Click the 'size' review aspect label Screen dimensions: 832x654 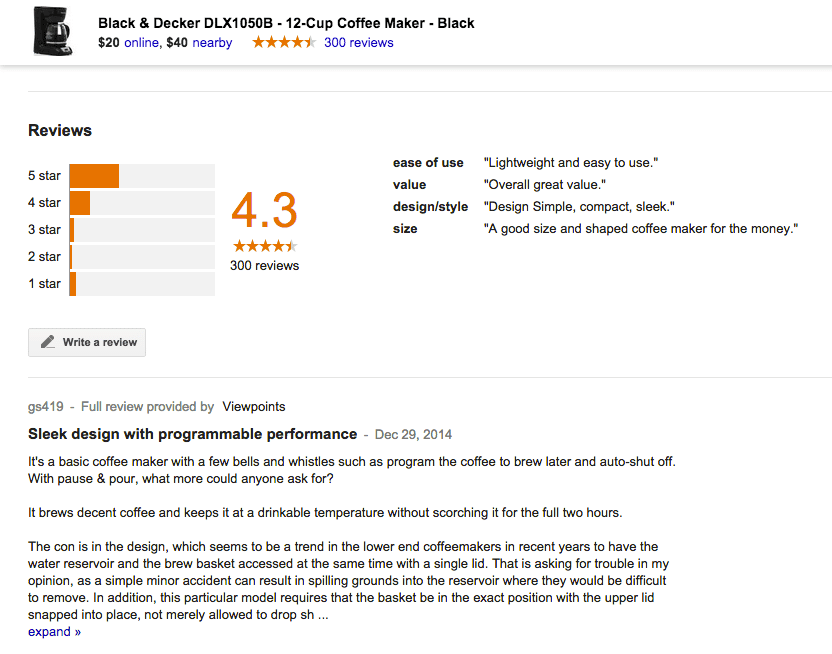click(405, 229)
